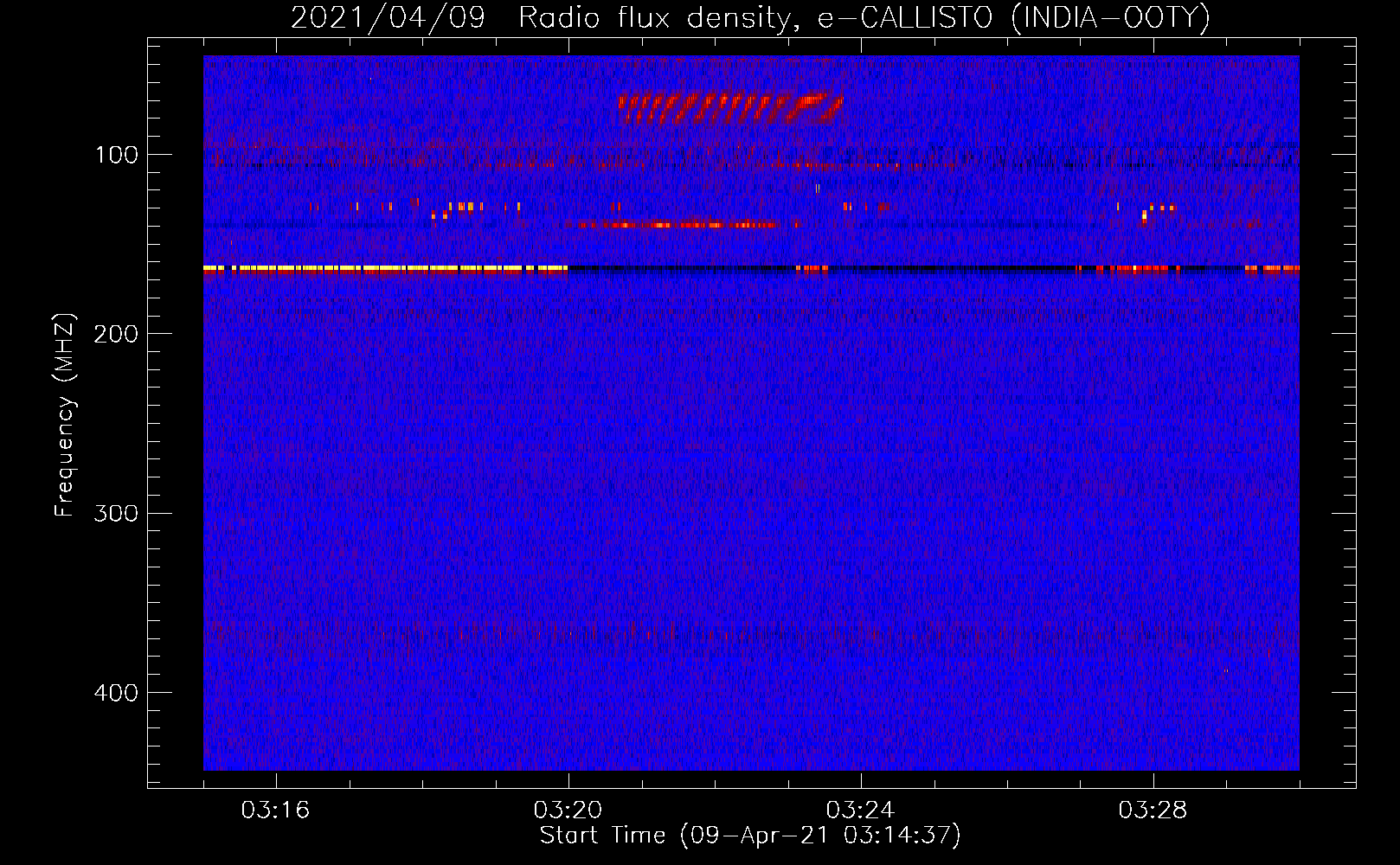Image resolution: width=1400 pixels, height=865 pixels.
Task: Click the "Start Time (09-Apr-21 03:14:37)" label
Action: 750,836
